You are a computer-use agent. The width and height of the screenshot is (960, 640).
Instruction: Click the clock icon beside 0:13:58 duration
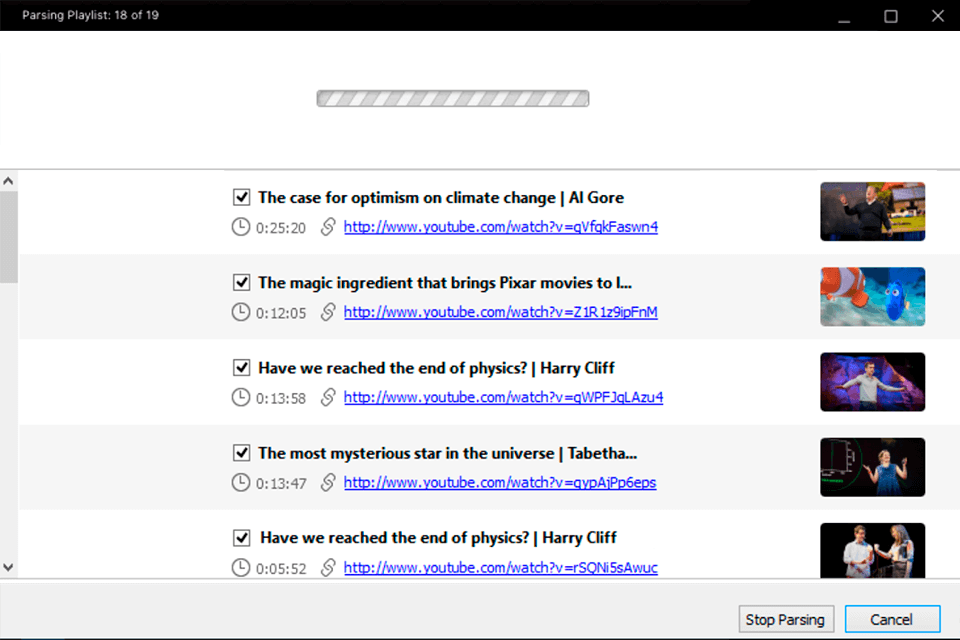(x=241, y=397)
